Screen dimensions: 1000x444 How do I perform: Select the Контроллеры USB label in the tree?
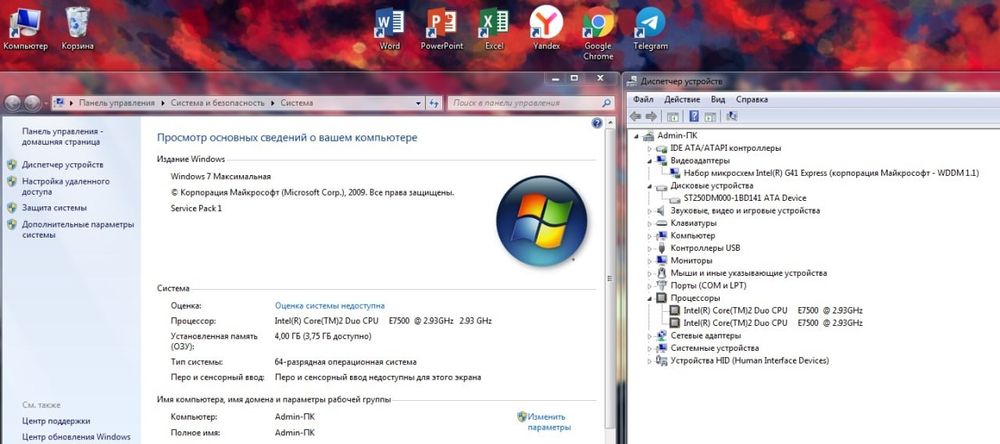point(705,248)
